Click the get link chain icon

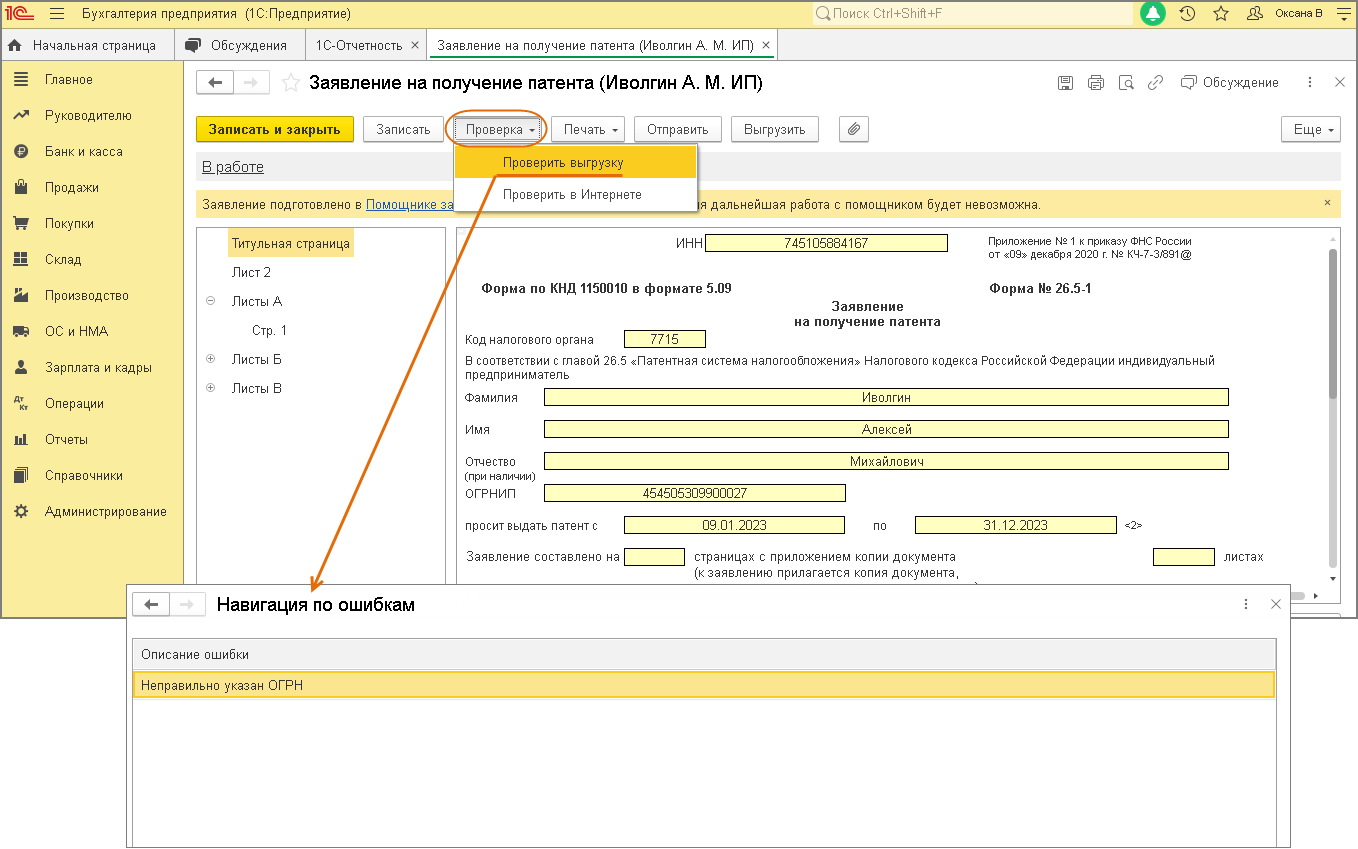(1155, 83)
